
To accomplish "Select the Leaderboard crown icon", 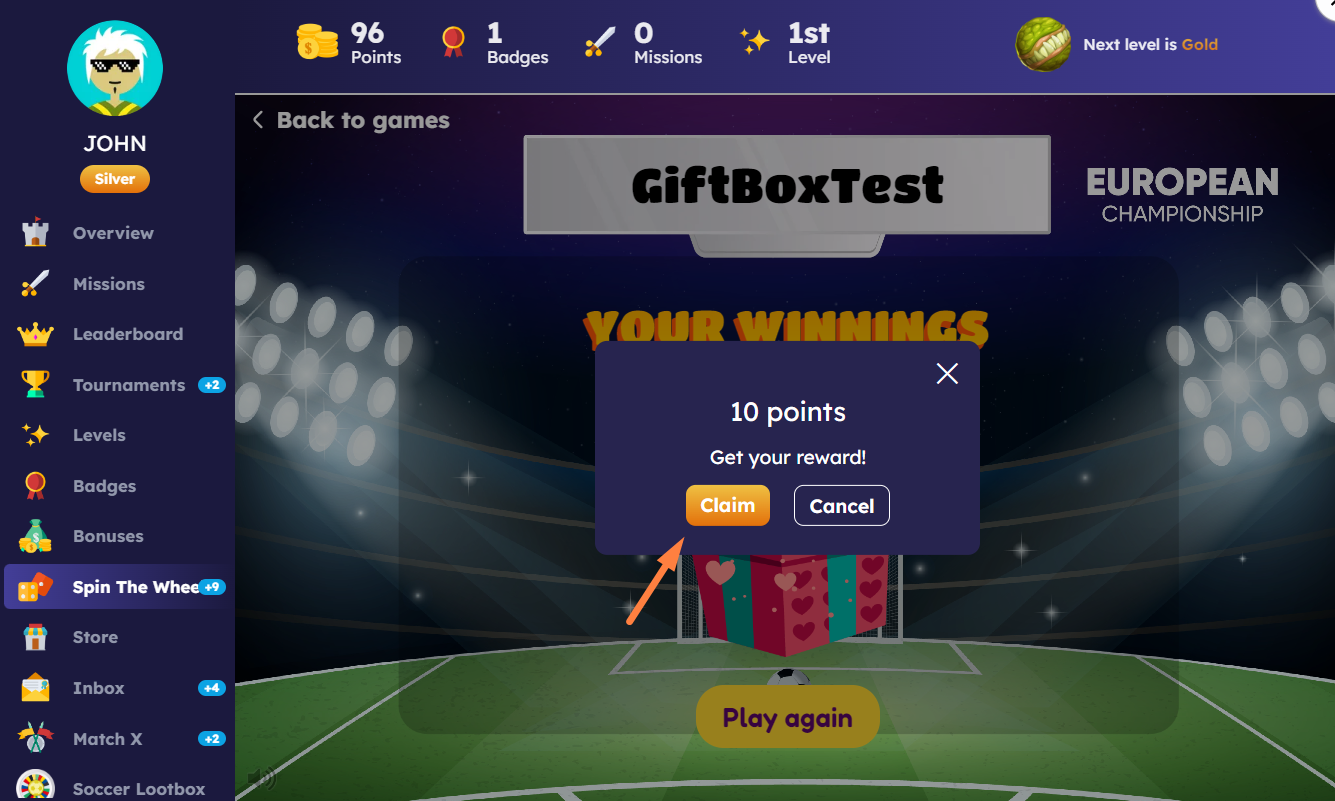I will [x=35, y=334].
